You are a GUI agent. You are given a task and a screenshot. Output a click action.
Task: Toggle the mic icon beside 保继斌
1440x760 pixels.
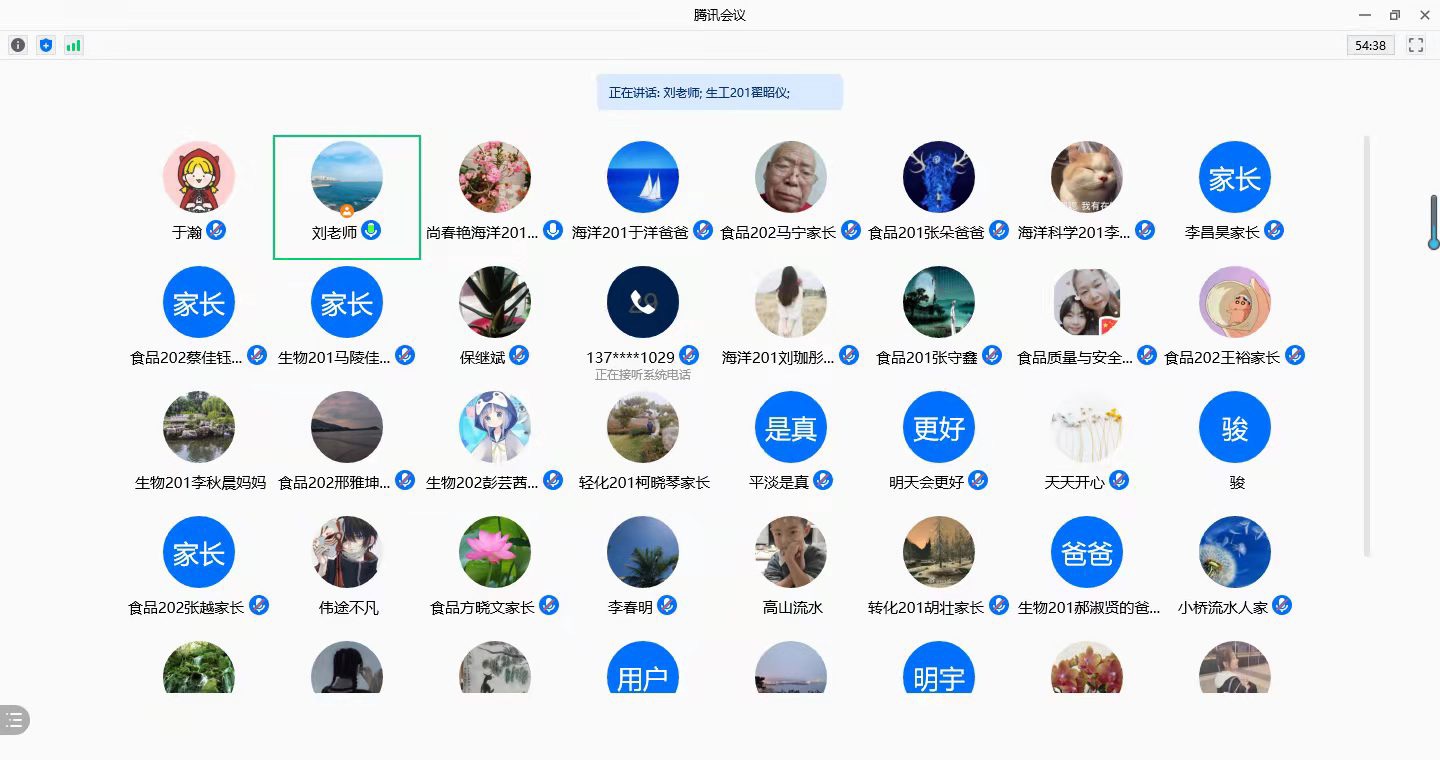tap(519, 355)
